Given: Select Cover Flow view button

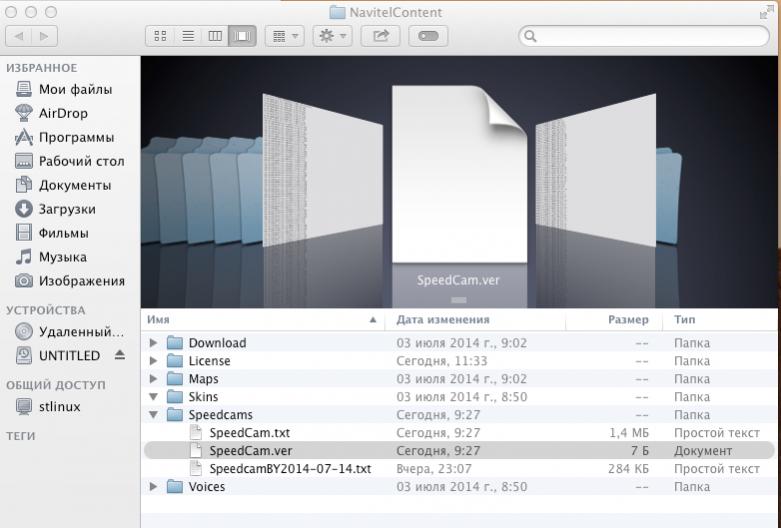Looking at the screenshot, I should point(241,36).
